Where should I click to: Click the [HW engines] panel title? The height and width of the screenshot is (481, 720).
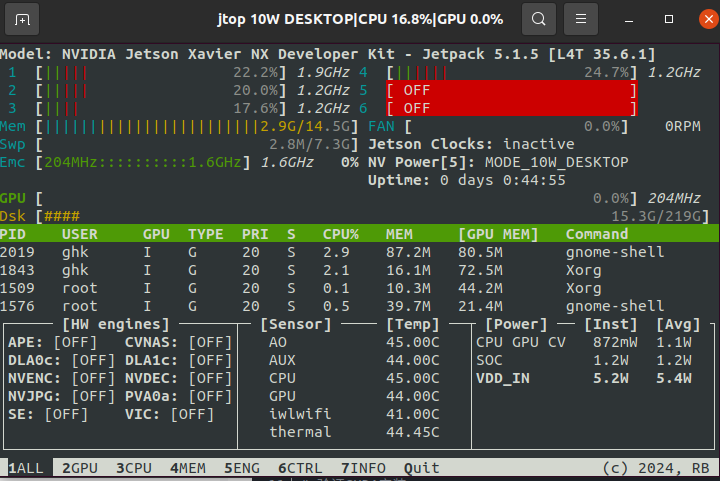point(116,324)
